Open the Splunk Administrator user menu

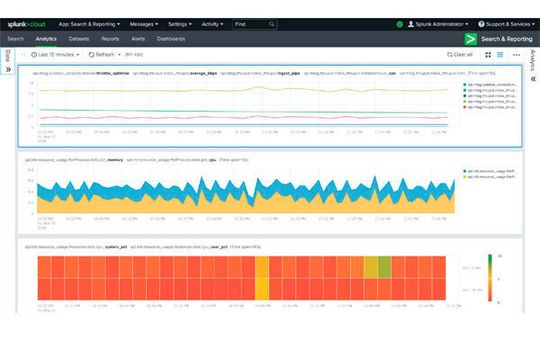[438, 24]
